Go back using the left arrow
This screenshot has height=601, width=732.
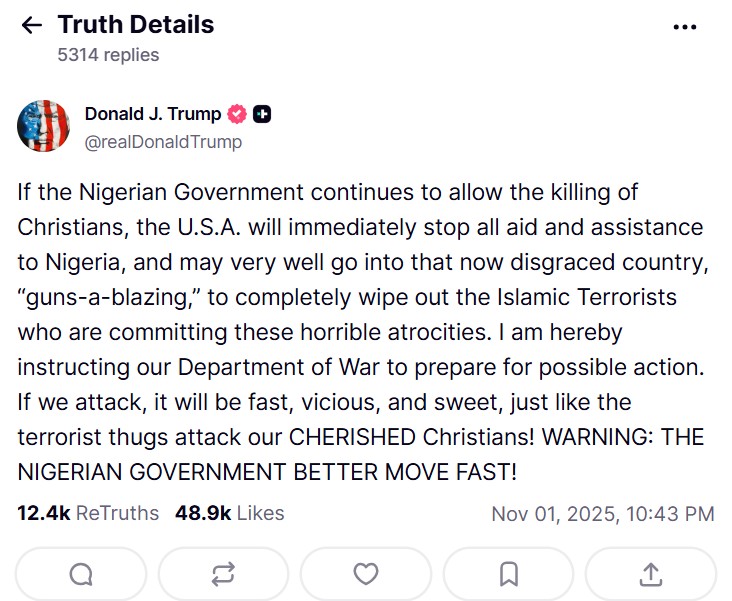click(32, 26)
